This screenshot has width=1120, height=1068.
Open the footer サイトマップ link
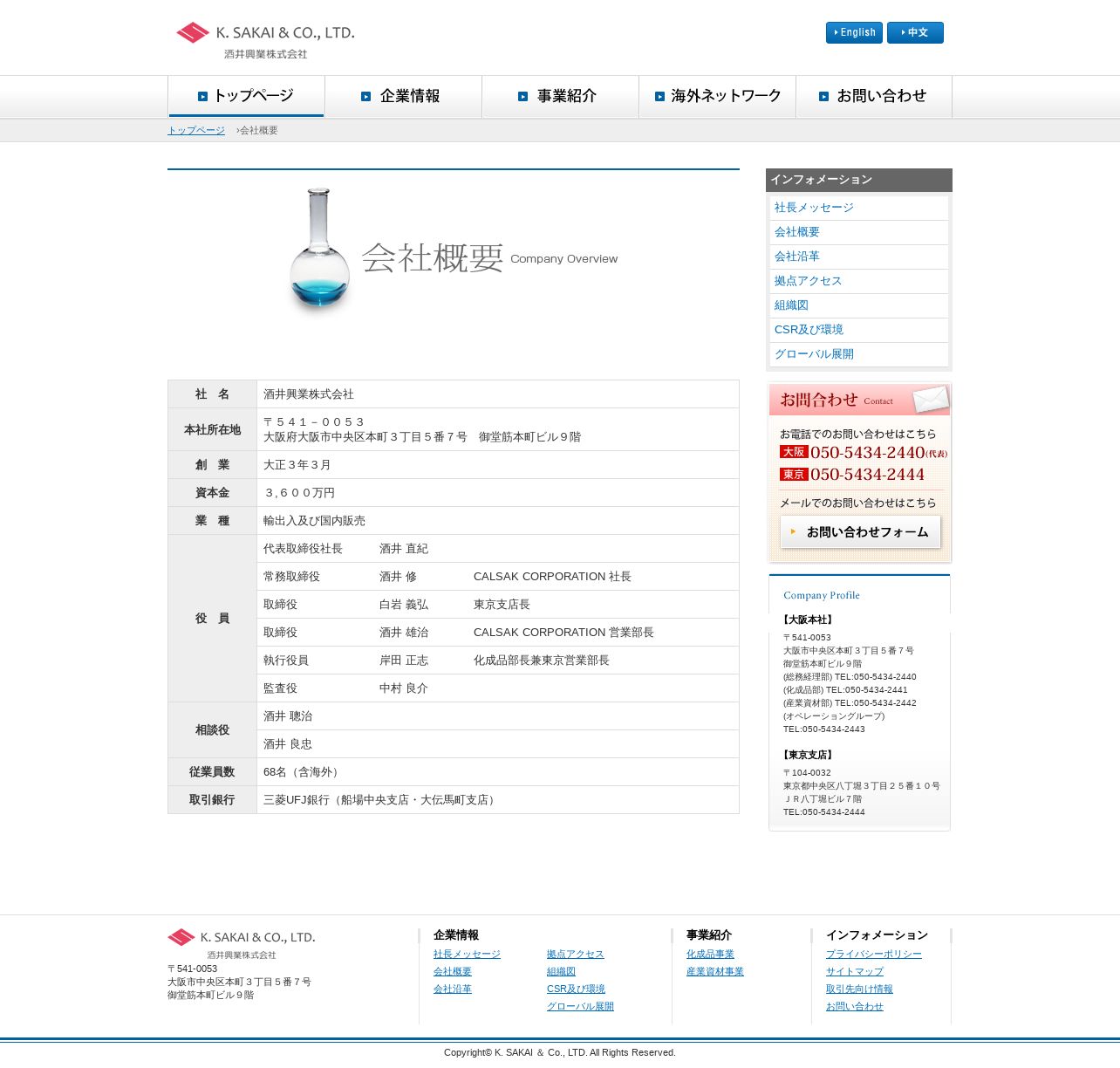click(855, 972)
